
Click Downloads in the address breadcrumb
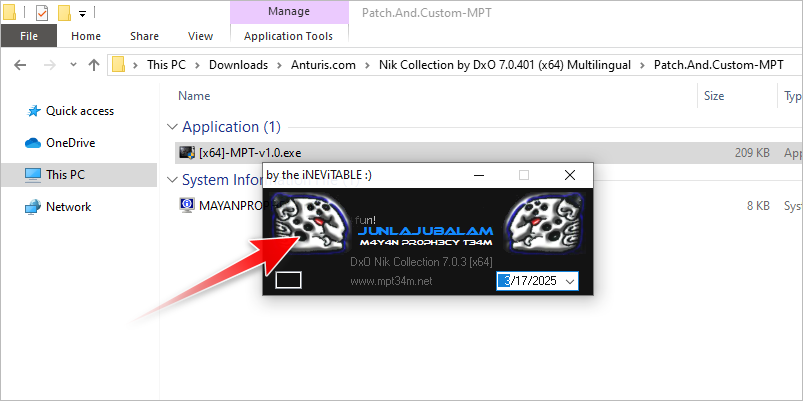point(238,65)
